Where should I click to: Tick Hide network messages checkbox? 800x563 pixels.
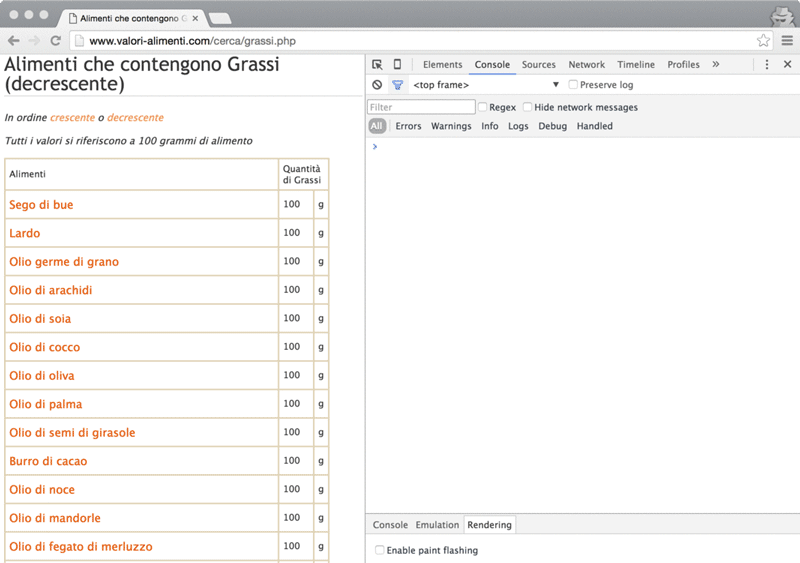pyautogui.click(x=528, y=107)
